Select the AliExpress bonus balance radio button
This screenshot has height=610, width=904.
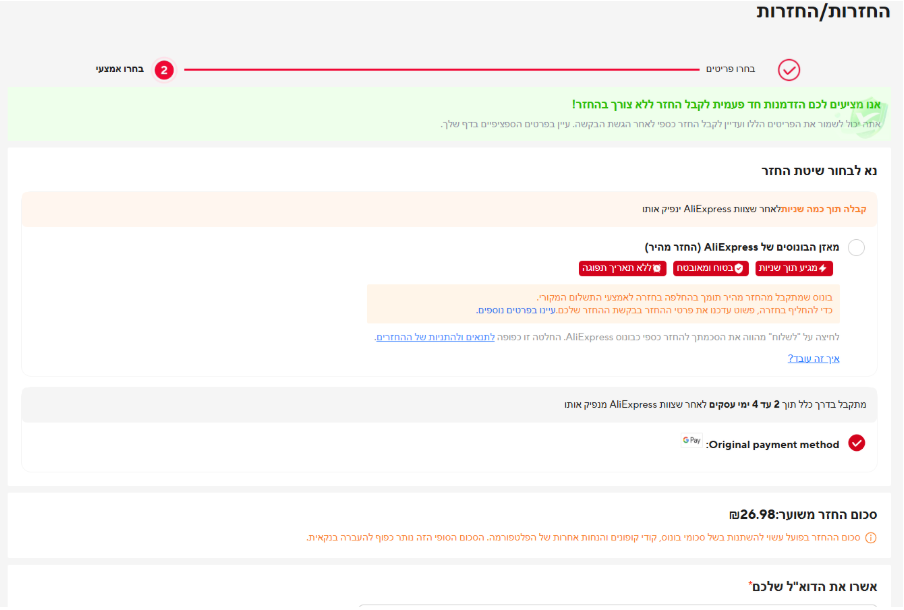click(x=856, y=247)
